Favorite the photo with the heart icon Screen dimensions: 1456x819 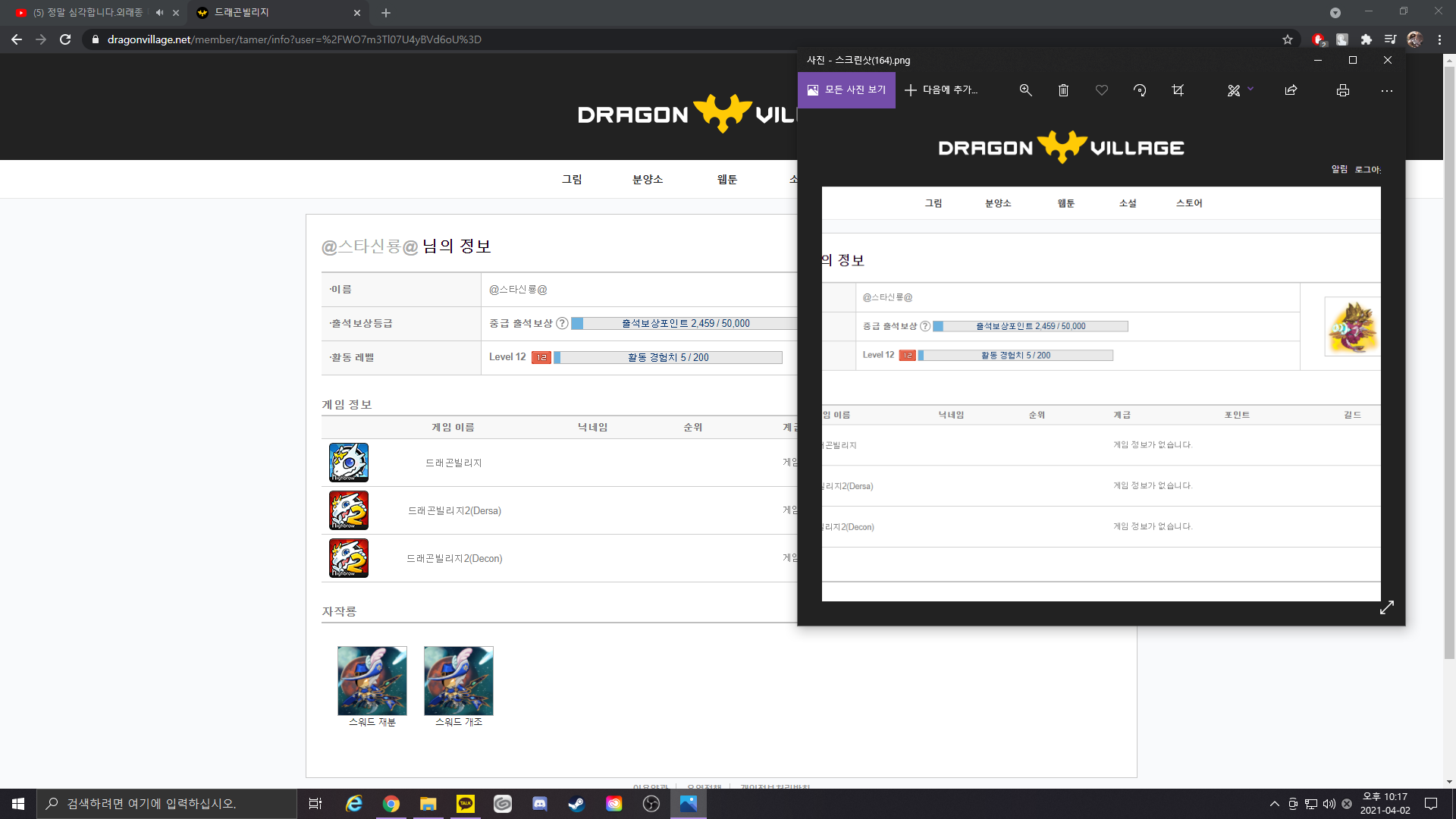tap(1102, 90)
